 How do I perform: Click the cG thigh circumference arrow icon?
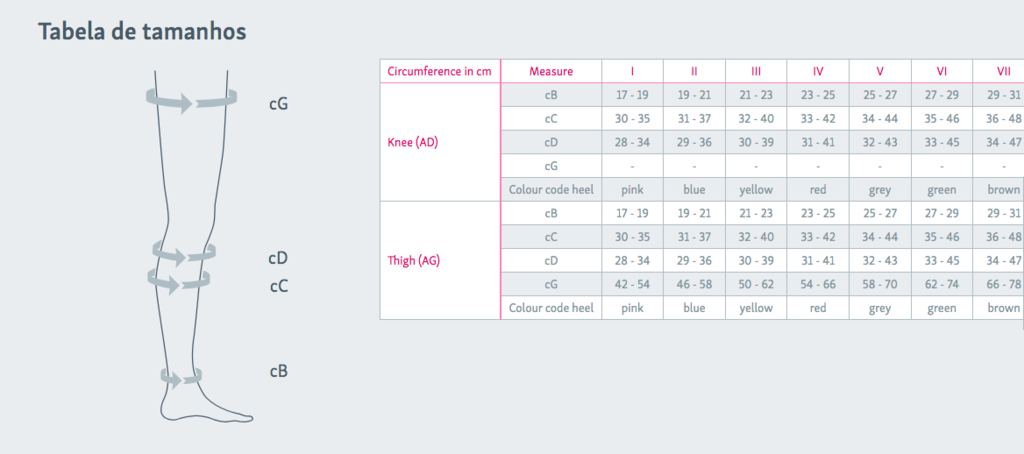click(x=191, y=101)
